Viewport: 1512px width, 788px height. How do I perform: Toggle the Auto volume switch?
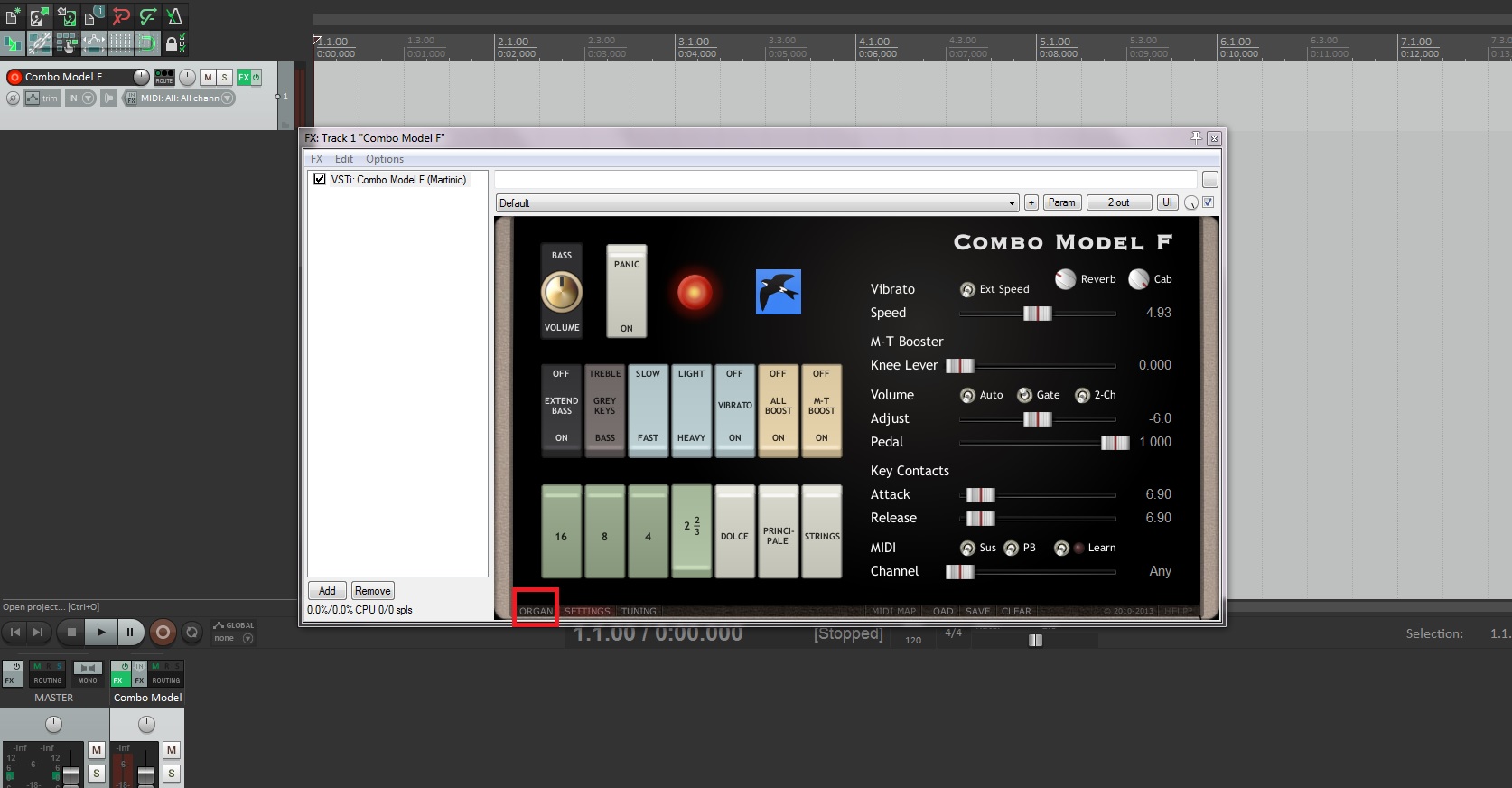[967, 395]
